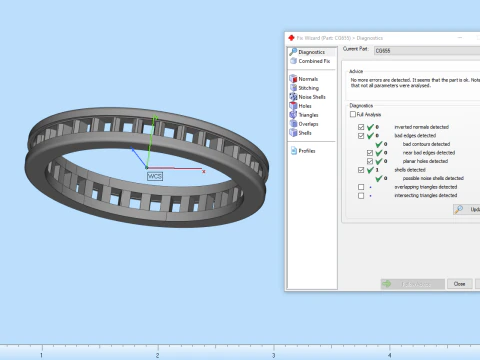
Task: Toggle the near bad edges detected checkbox
Action: tap(370, 153)
